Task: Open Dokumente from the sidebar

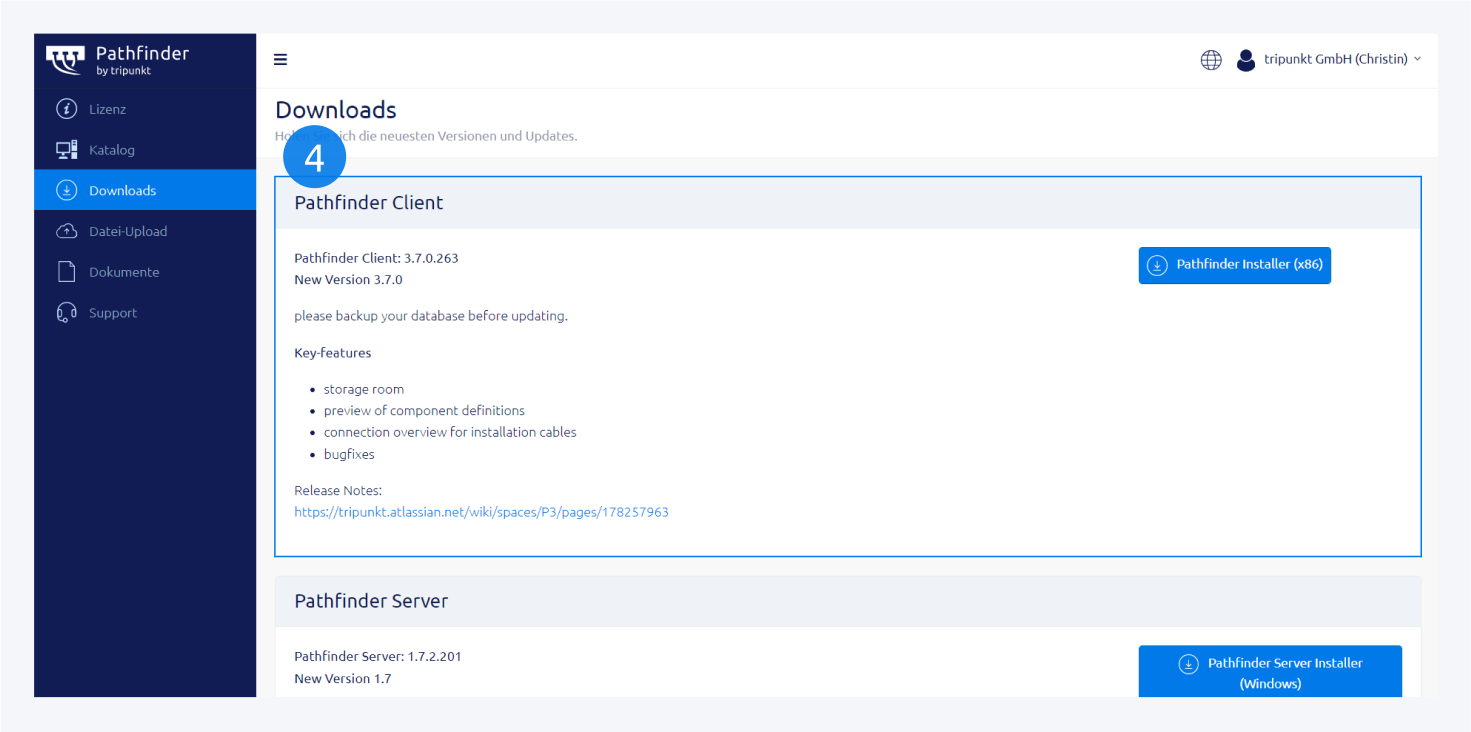Action: (x=124, y=272)
